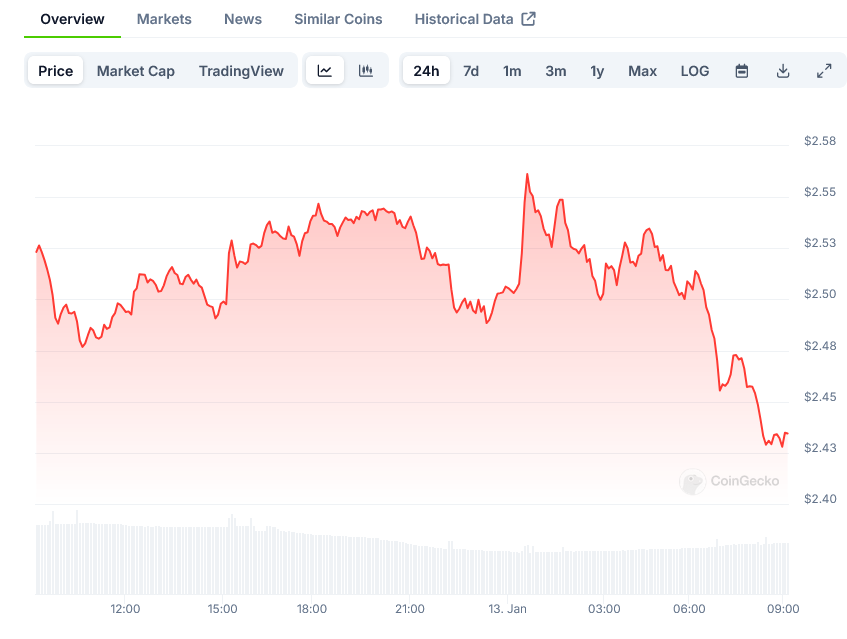This screenshot has width=847, height=639.
Task: Expand chart to fullscreen
Action: pos(824,71)
